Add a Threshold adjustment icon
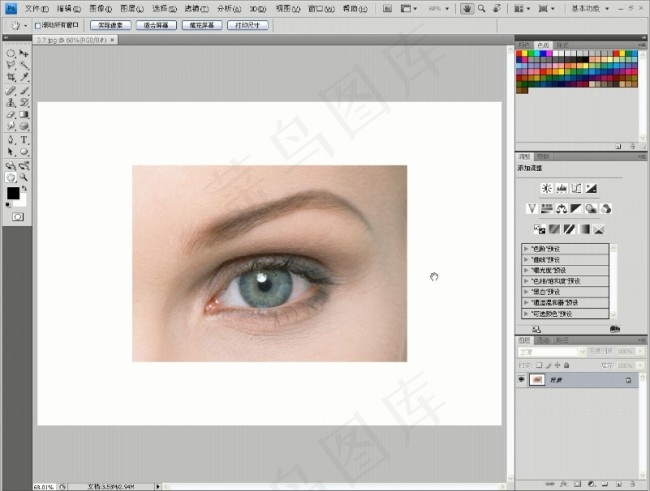650x491 pixels. coord(569,229)
